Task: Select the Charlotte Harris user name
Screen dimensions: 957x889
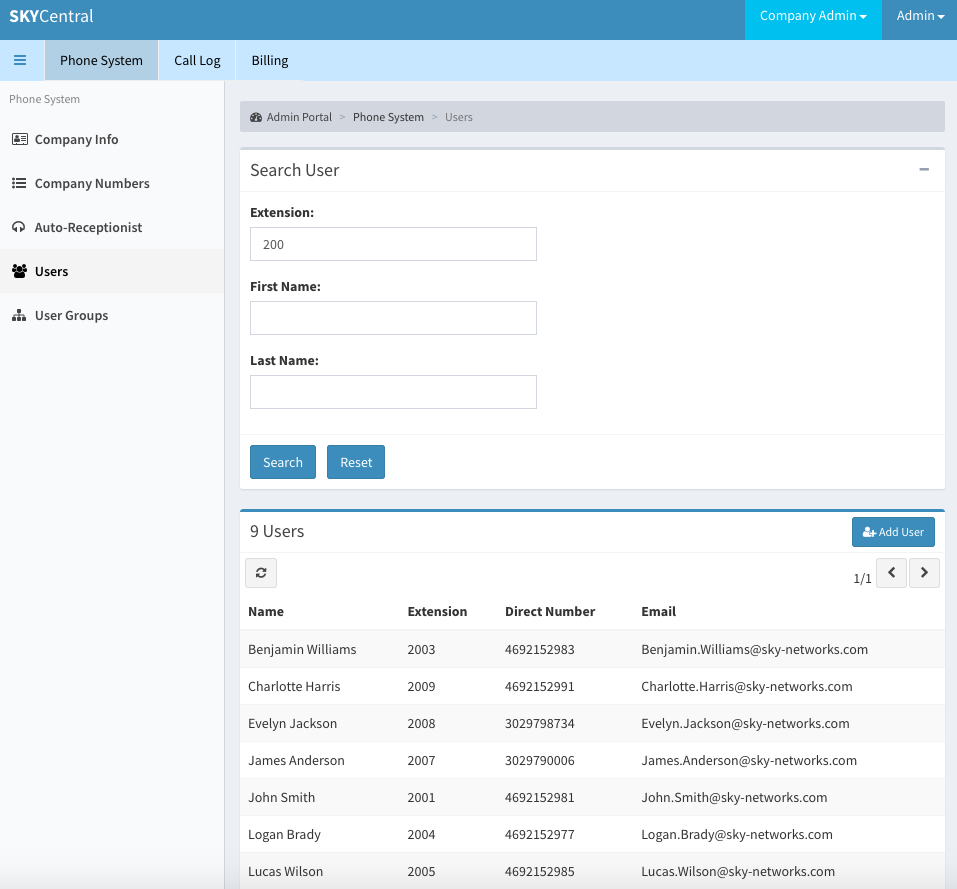Action: click(x=294, y=686)
